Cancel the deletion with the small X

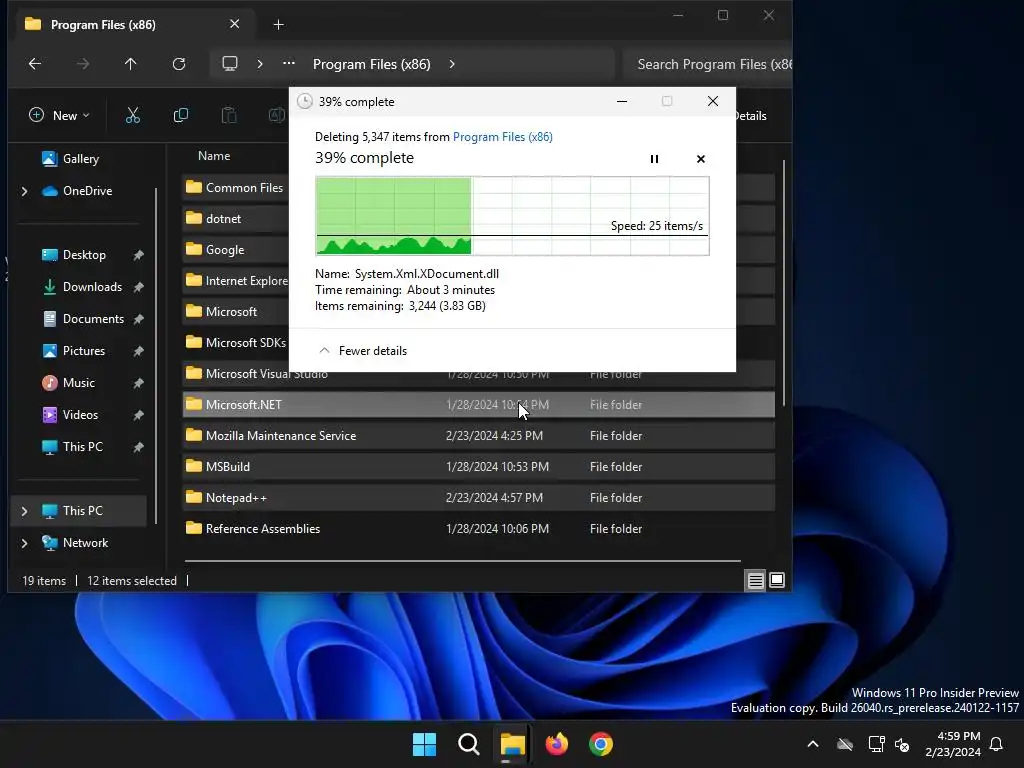pos(701,159)
